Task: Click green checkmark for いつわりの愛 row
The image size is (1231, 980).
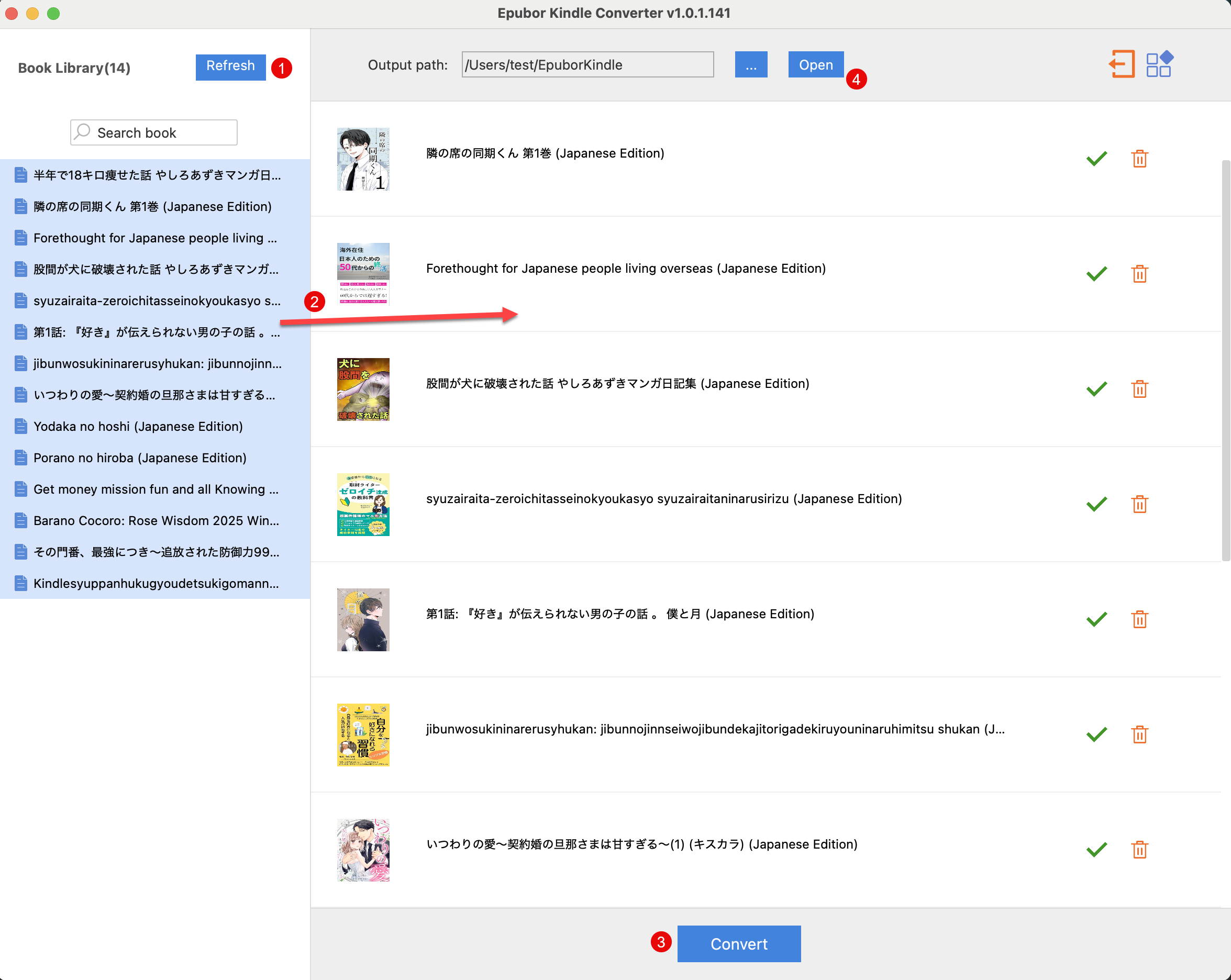Action: click(x=1096, y=850)
